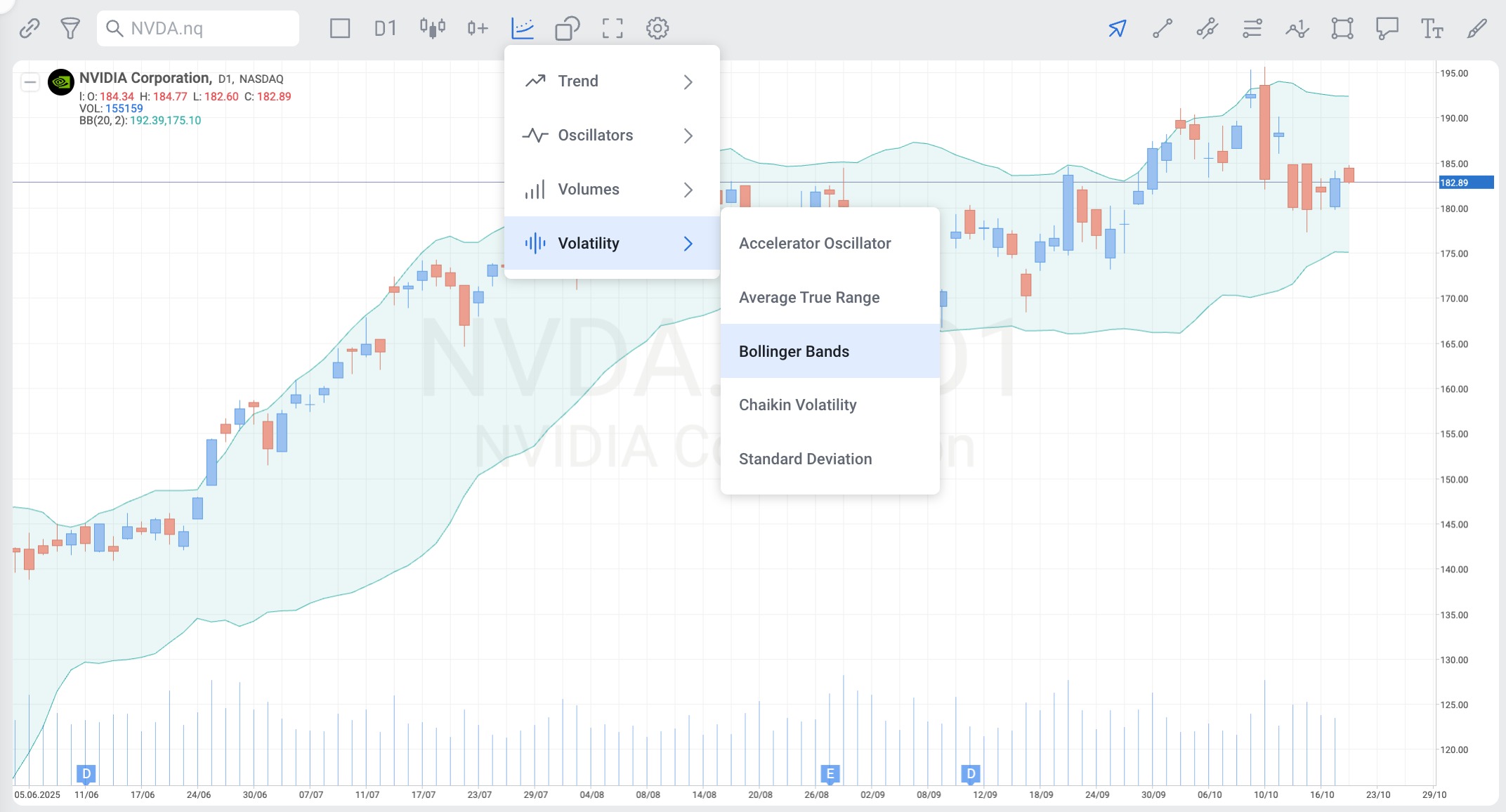
Task: Select the text annotation tool
Action: coord(1432,28)
